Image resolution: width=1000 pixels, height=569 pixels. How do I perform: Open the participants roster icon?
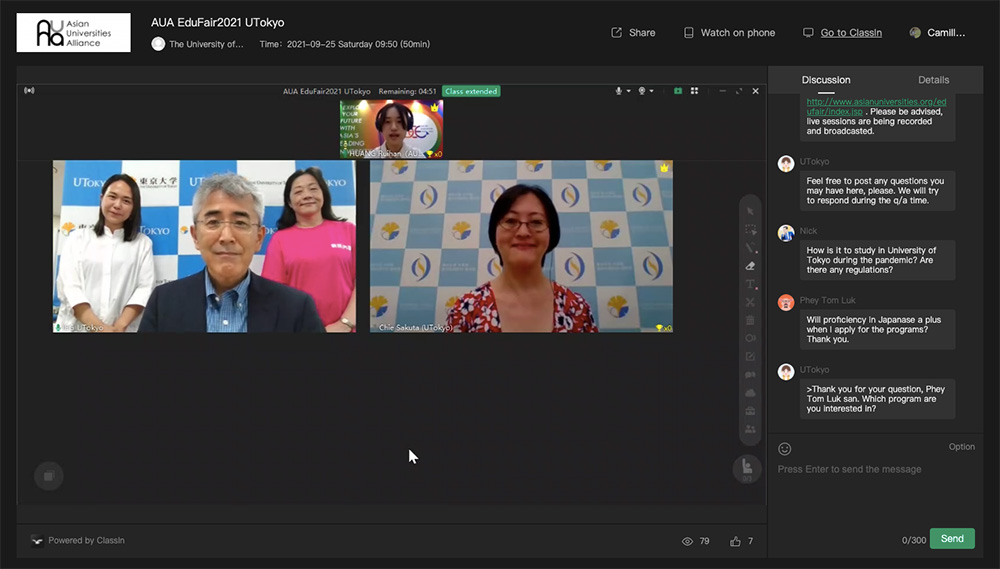click(x=750, y=429)
